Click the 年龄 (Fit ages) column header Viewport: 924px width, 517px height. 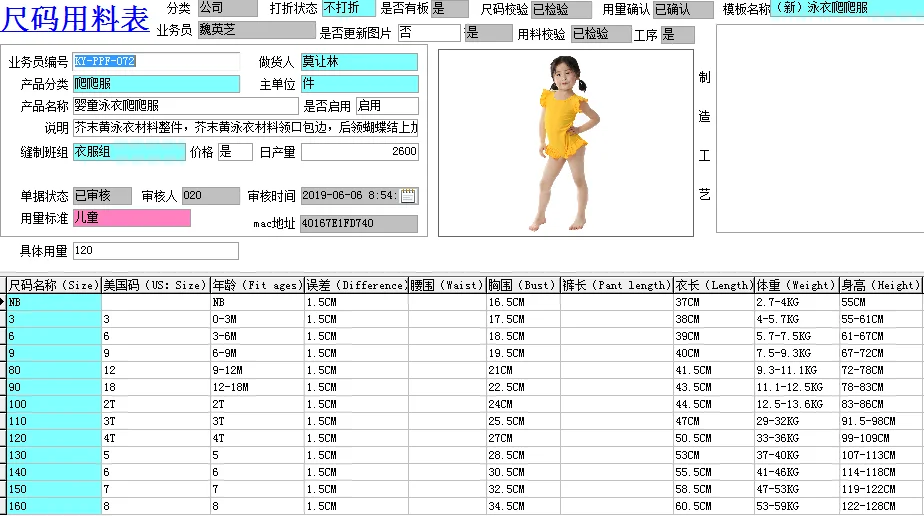point(258,285)
